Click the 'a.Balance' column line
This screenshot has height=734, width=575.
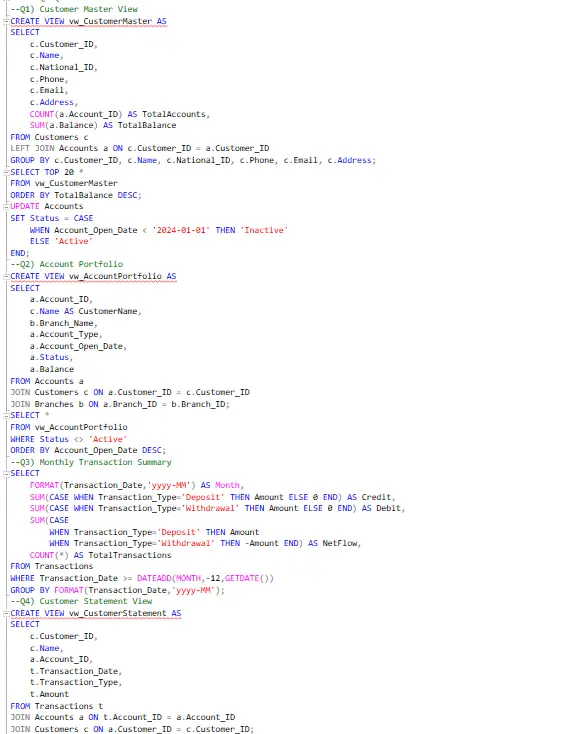[x=52, y=369]
